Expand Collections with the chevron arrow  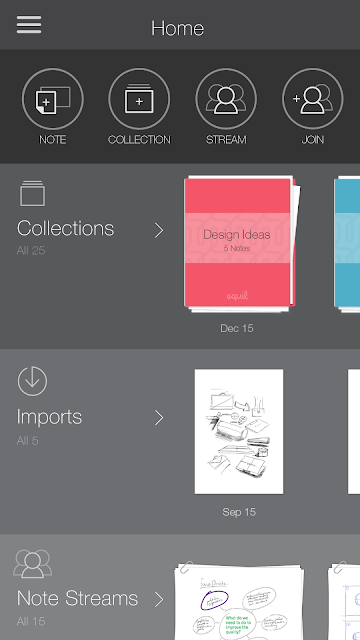point(159,231)
